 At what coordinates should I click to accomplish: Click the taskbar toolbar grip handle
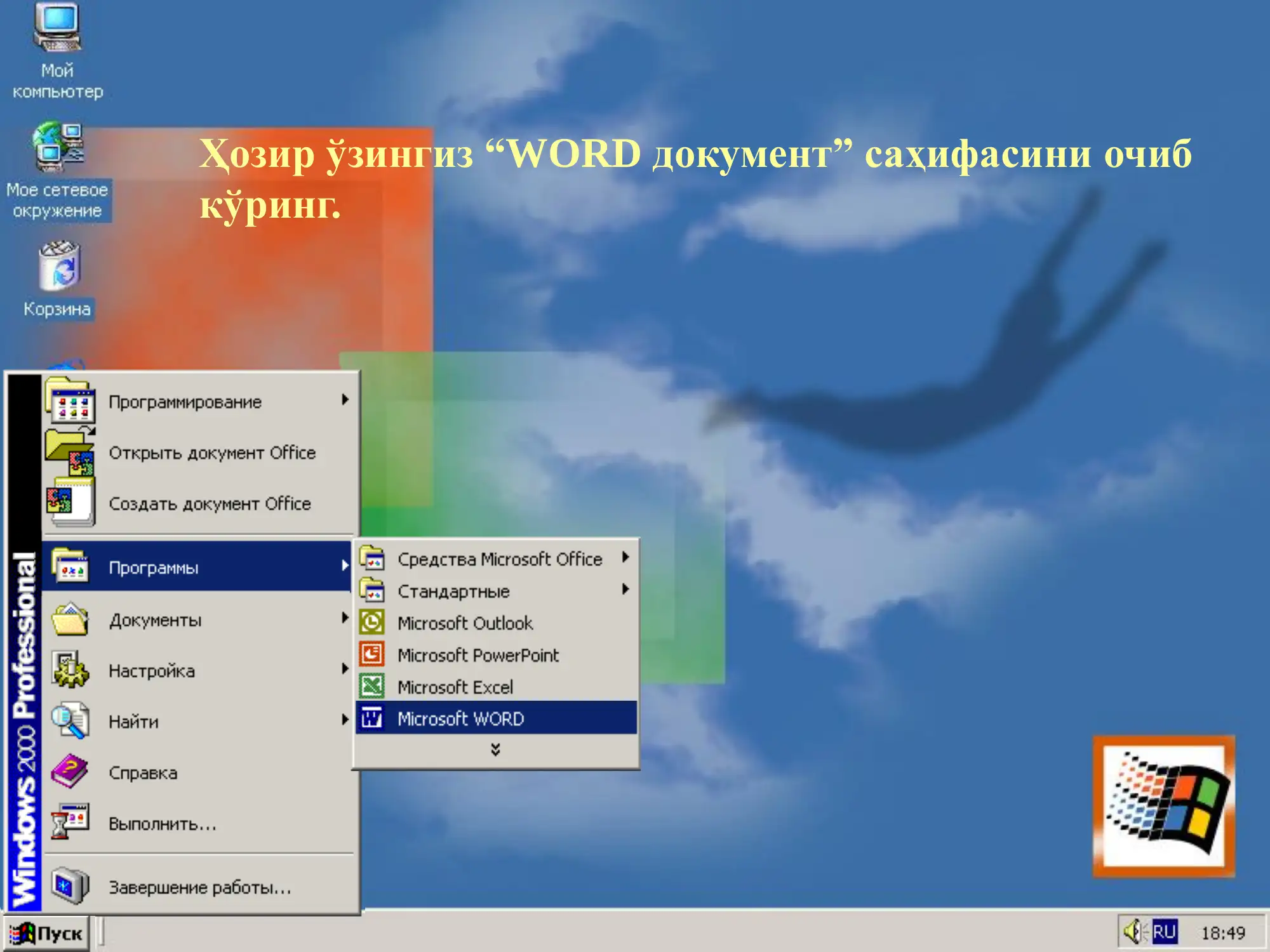tap(101, 932)
